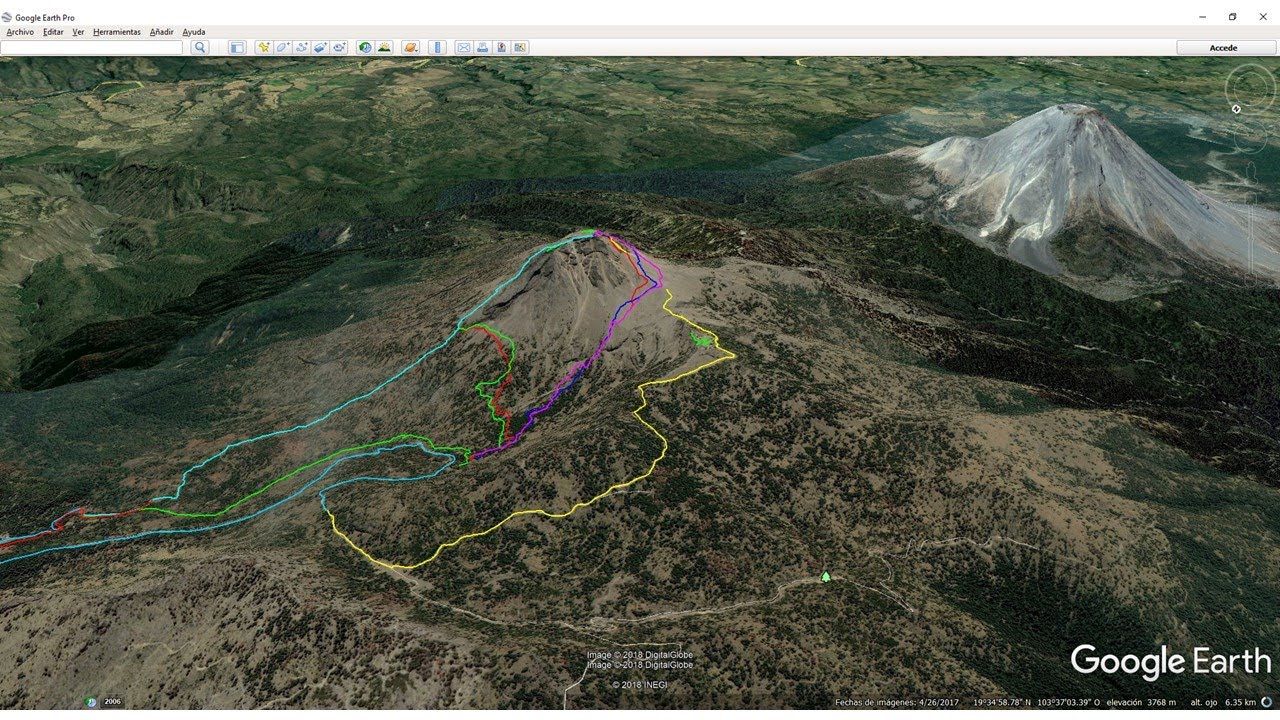Open the Archivo menu
Image resolution: width=1280 pixels, height=720 pixels.
tap(20, 32)
